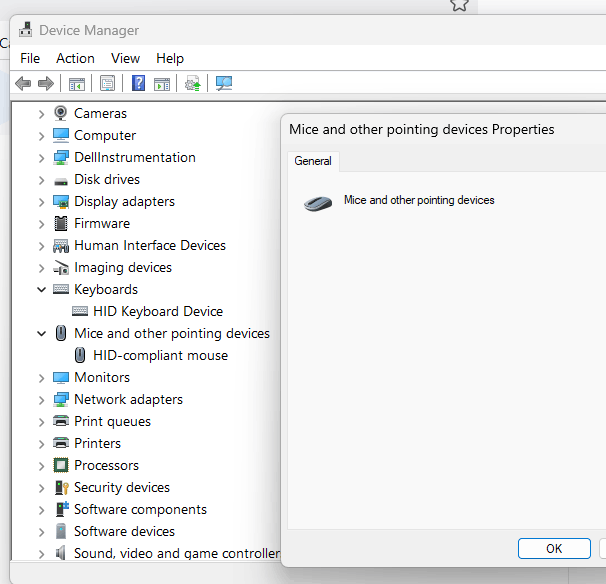Expand the Firmware node

click(x=41, y=224)
